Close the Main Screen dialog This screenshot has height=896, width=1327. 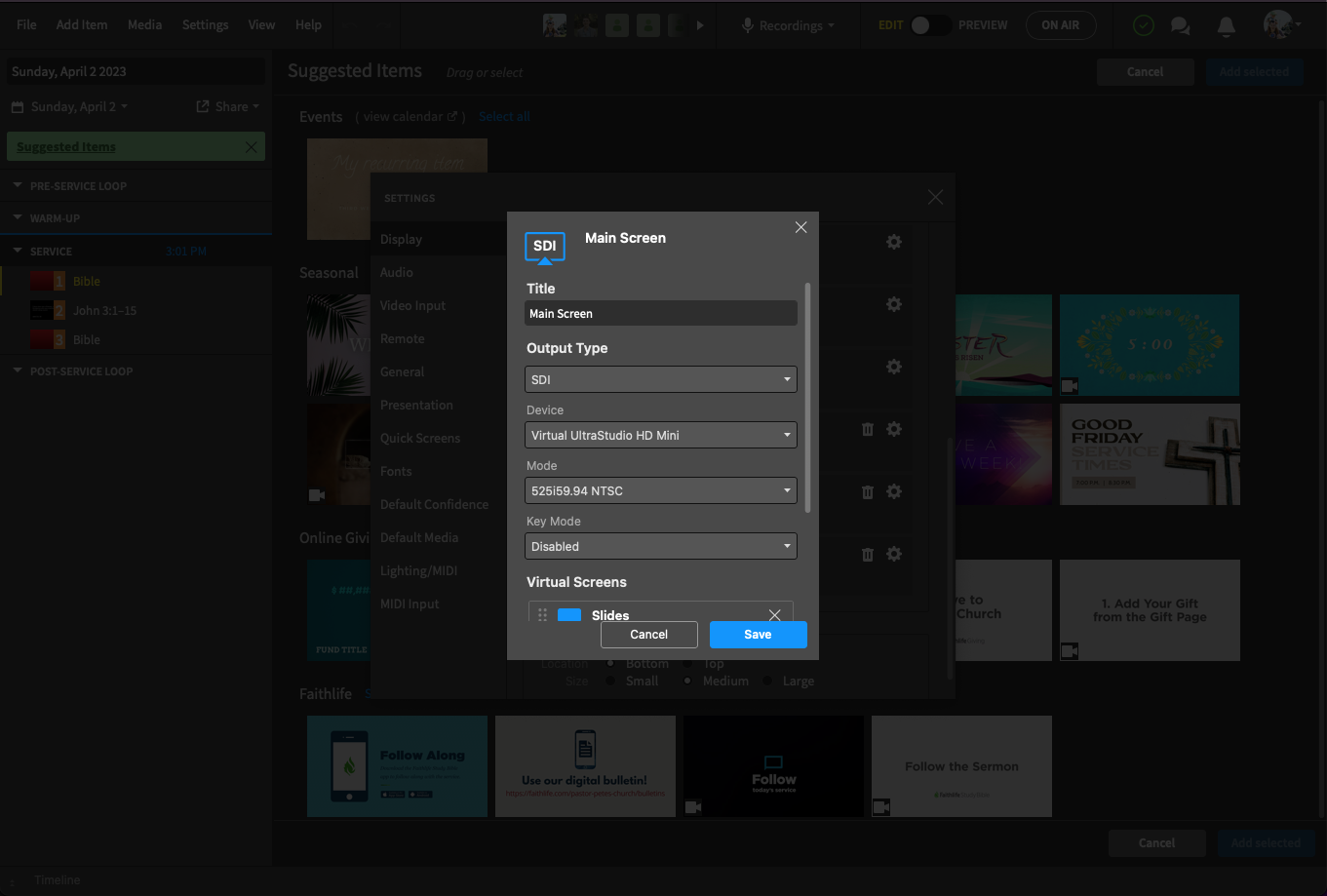[801, 227]
